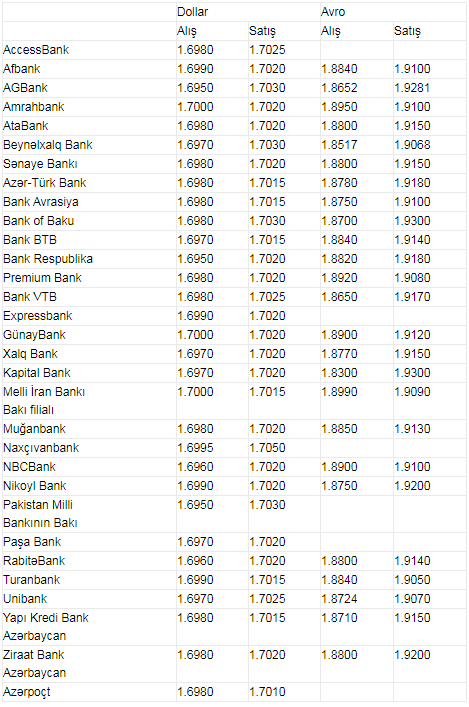Select the Naxçıvanbank dollar selling rate 1.7050
Screen dimensions: 469x707
click(267, 448)
